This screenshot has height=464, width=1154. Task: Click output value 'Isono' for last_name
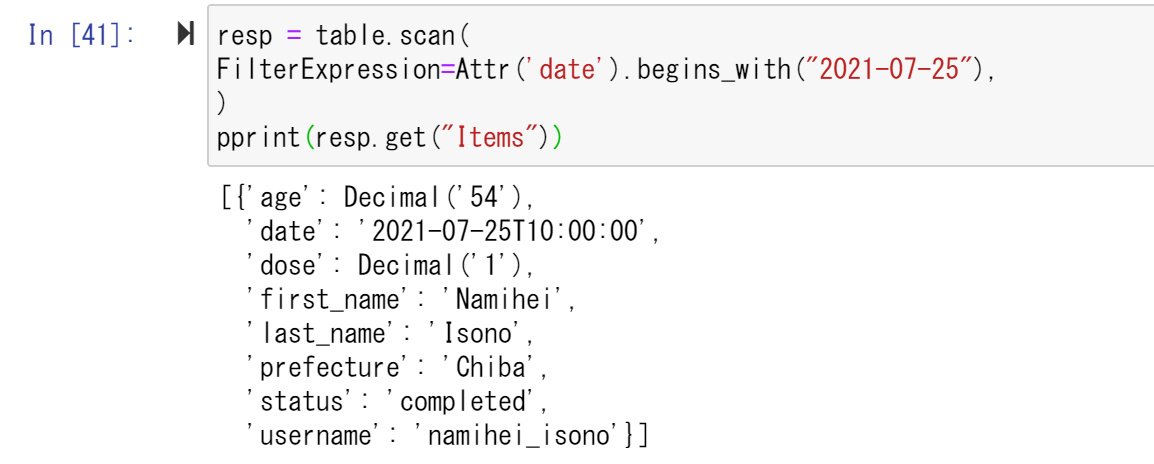481,334
